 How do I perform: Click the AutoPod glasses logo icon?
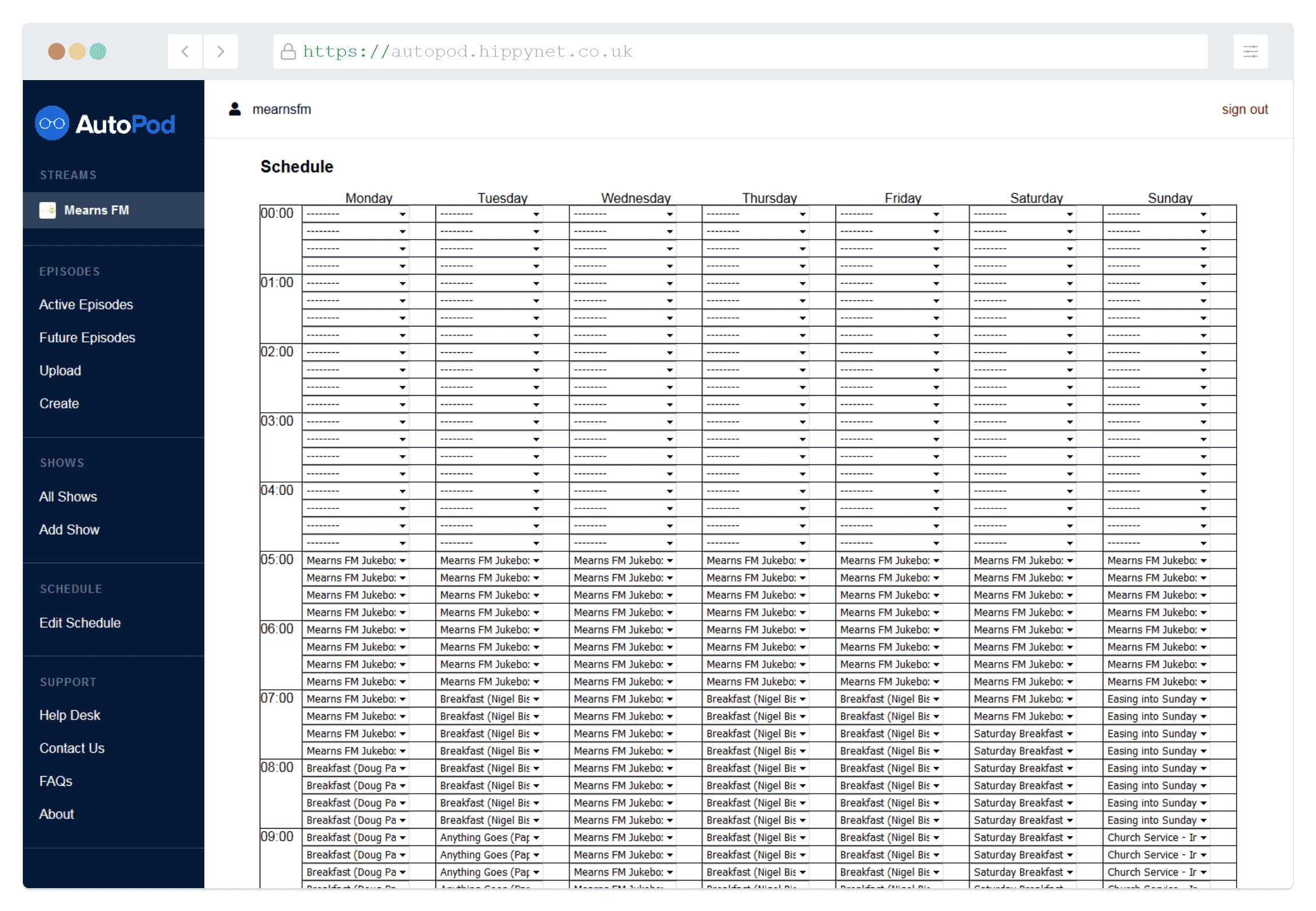pos(52,123)
